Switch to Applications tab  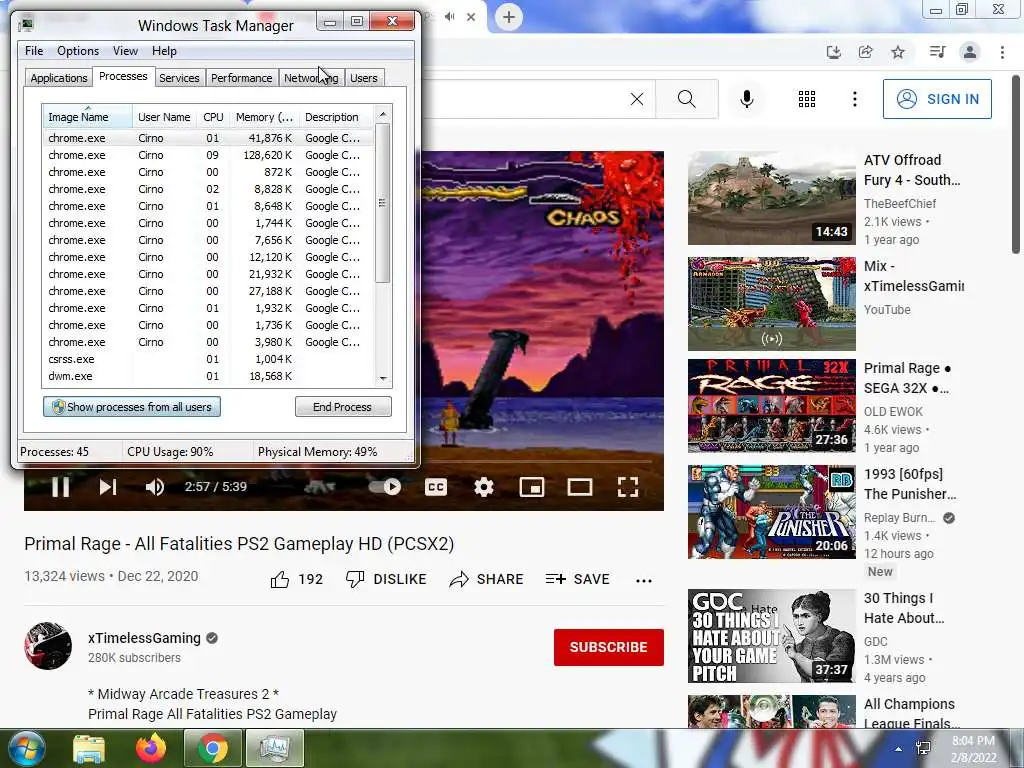(x=59, y=78)
